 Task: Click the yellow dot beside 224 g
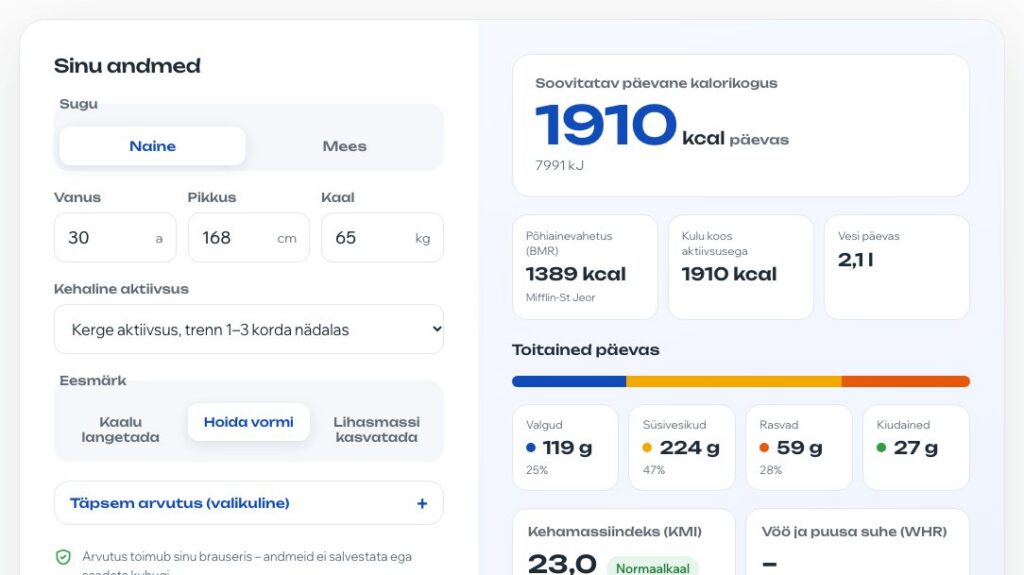point(647,448)
